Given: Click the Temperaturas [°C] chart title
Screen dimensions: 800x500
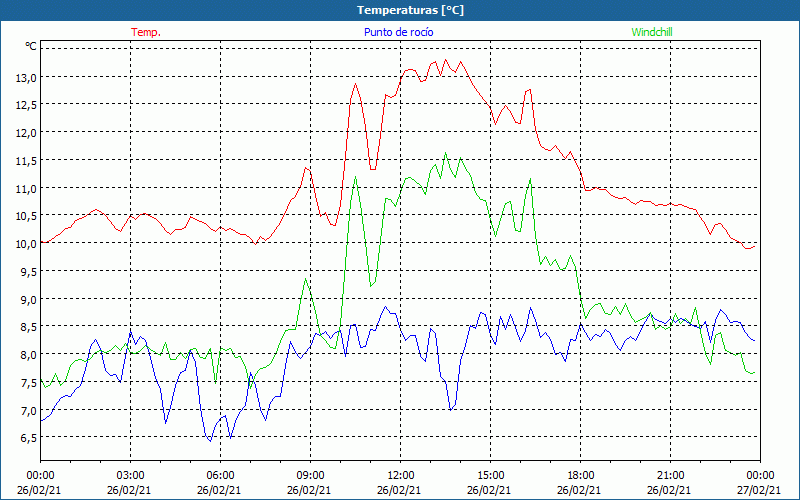Looking at the screenshot, I should [410, 10].
